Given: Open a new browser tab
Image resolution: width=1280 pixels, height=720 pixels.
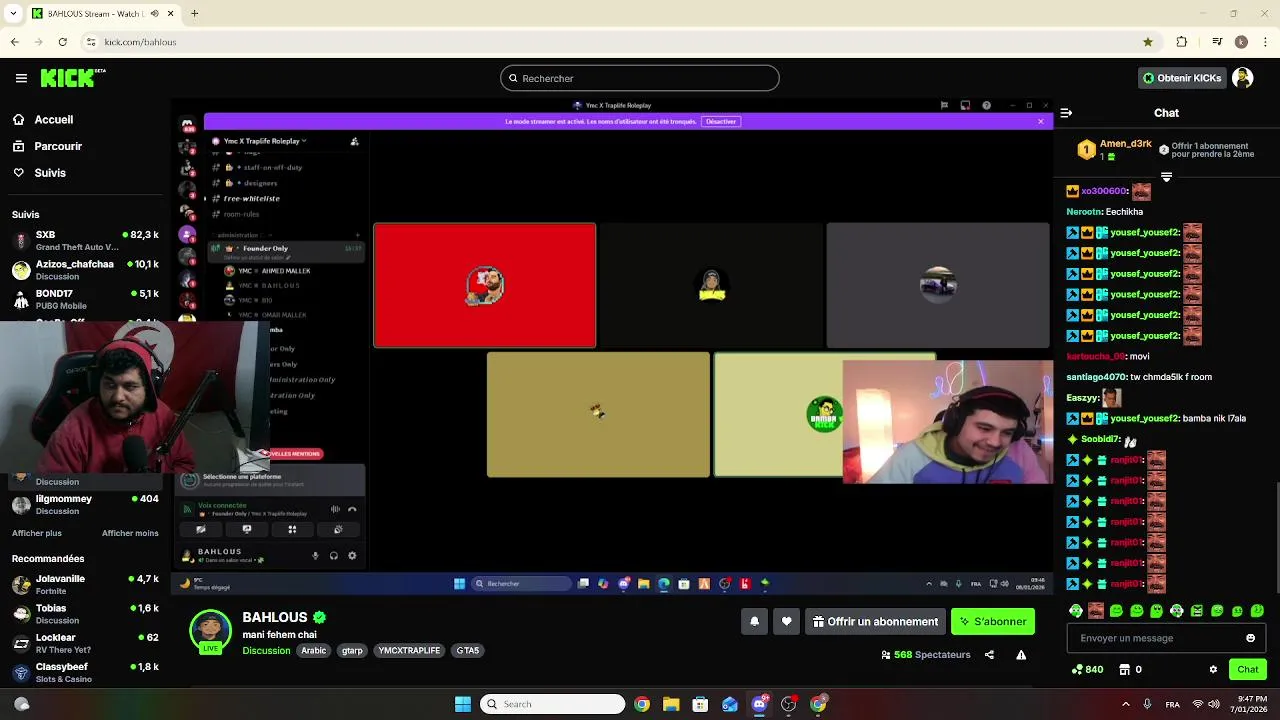Looking at the screenshot, I should [194, 13].
